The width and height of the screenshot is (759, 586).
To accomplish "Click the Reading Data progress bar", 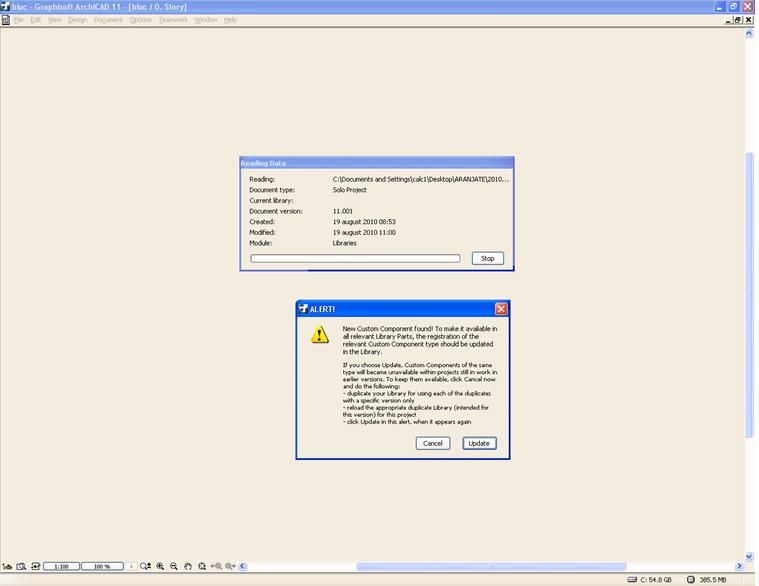I will pyautogui.click(x=355, y=258).
